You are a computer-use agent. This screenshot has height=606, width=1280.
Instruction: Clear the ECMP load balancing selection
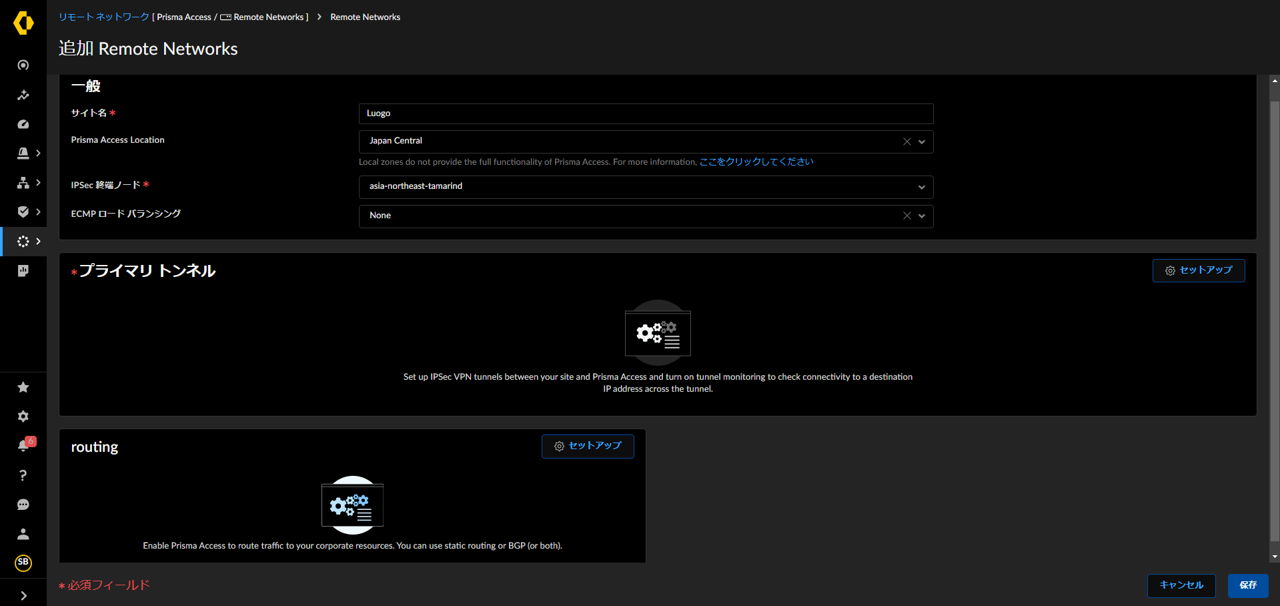click(x=907, y=216)
